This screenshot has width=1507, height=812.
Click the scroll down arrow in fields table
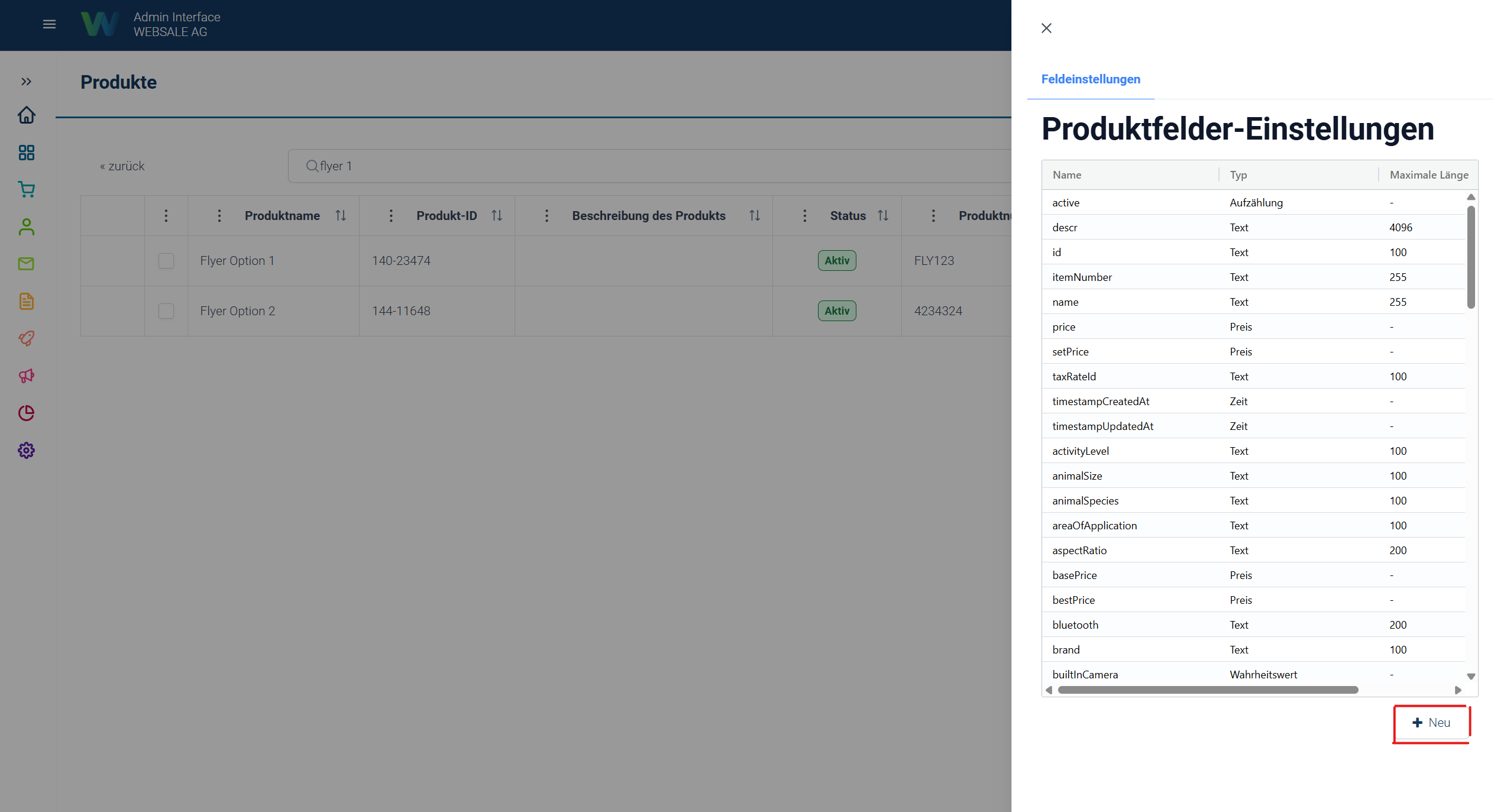1471,677
